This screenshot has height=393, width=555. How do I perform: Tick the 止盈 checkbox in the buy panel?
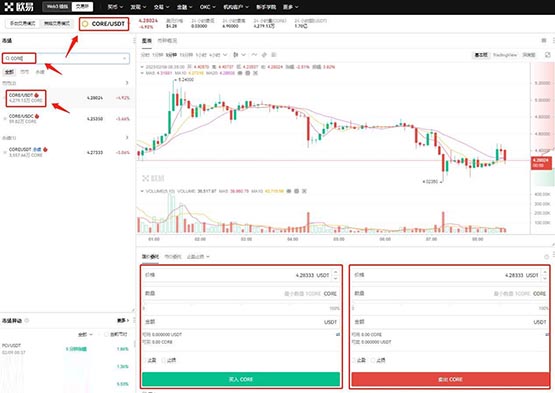coord(145,360)
